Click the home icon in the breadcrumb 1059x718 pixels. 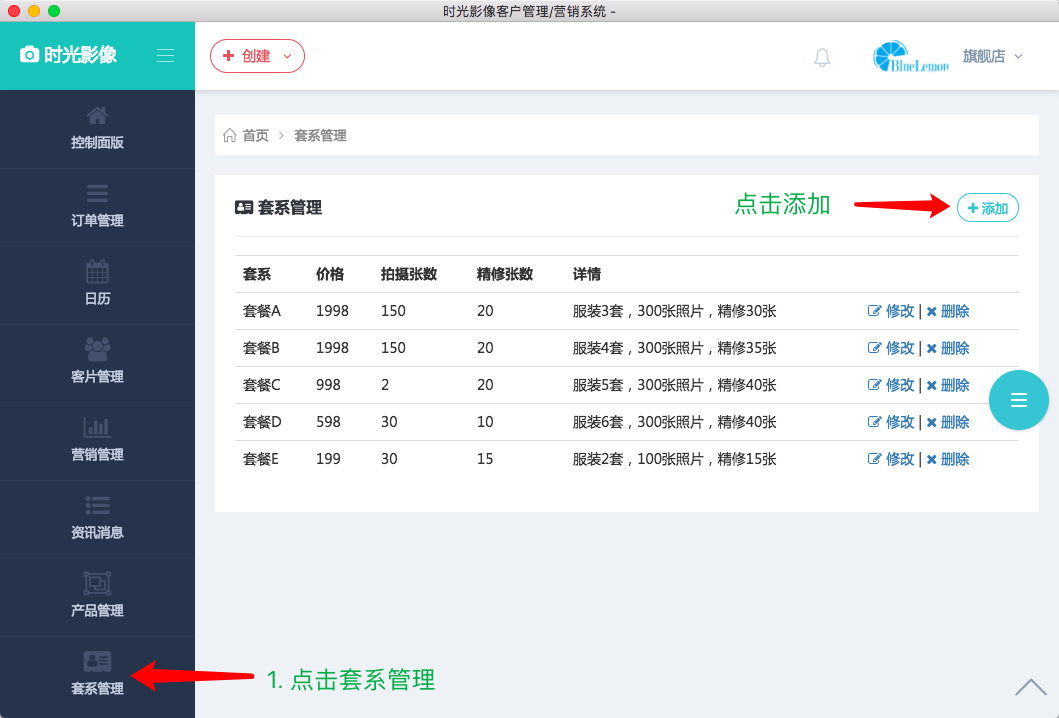tap(229, 134)
